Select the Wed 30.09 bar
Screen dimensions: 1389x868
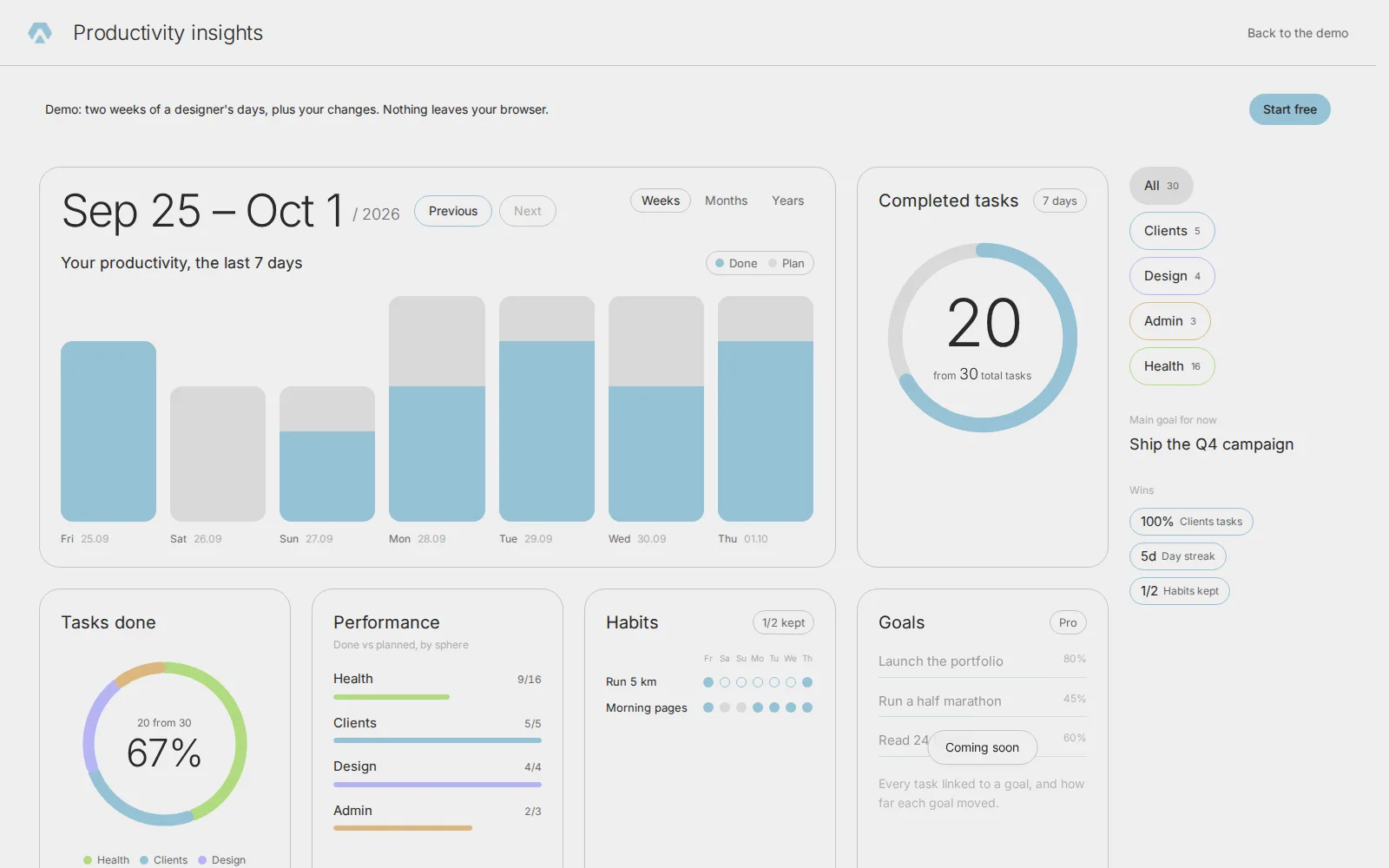(x=656, y=409)
